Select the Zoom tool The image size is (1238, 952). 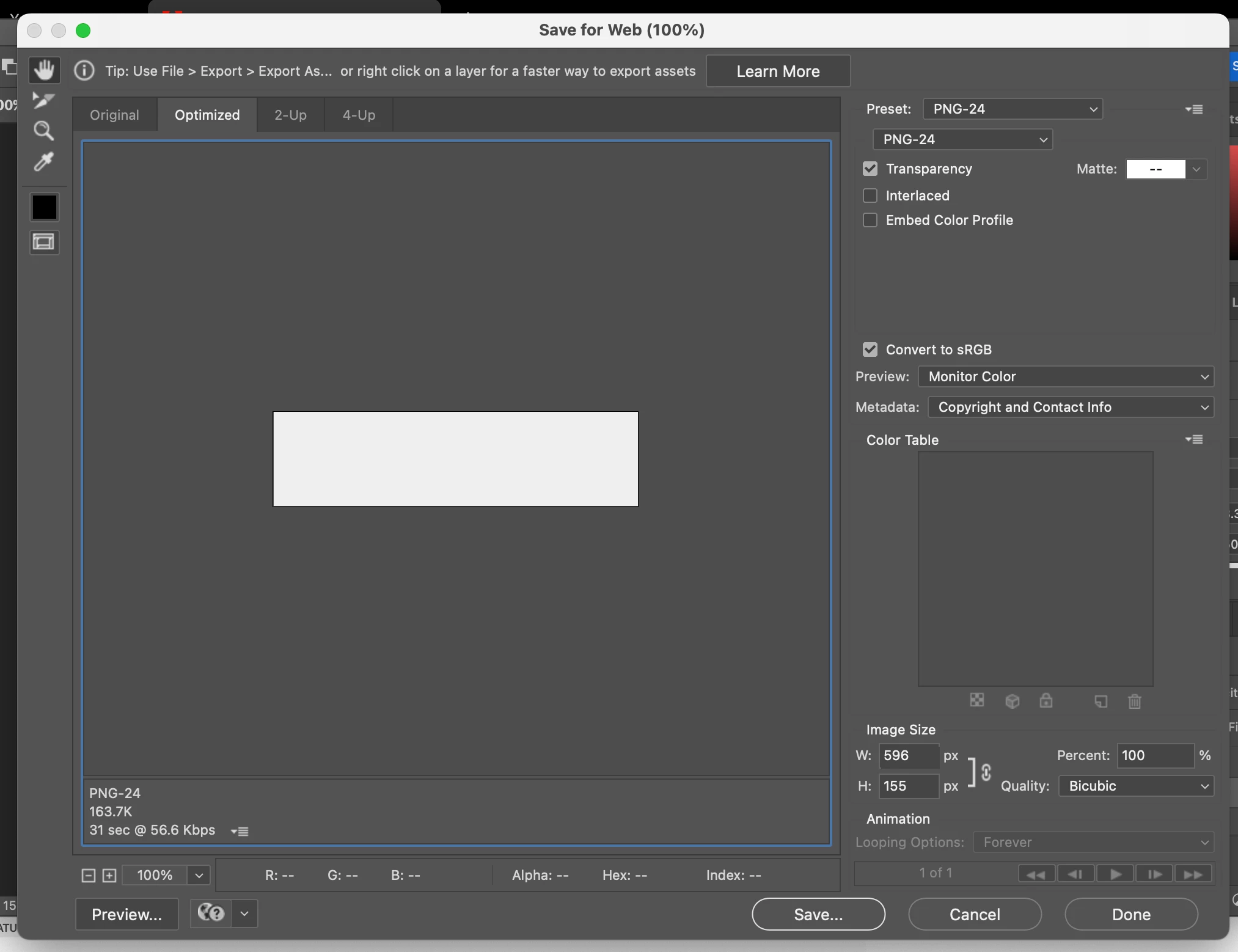coord(43,131)
